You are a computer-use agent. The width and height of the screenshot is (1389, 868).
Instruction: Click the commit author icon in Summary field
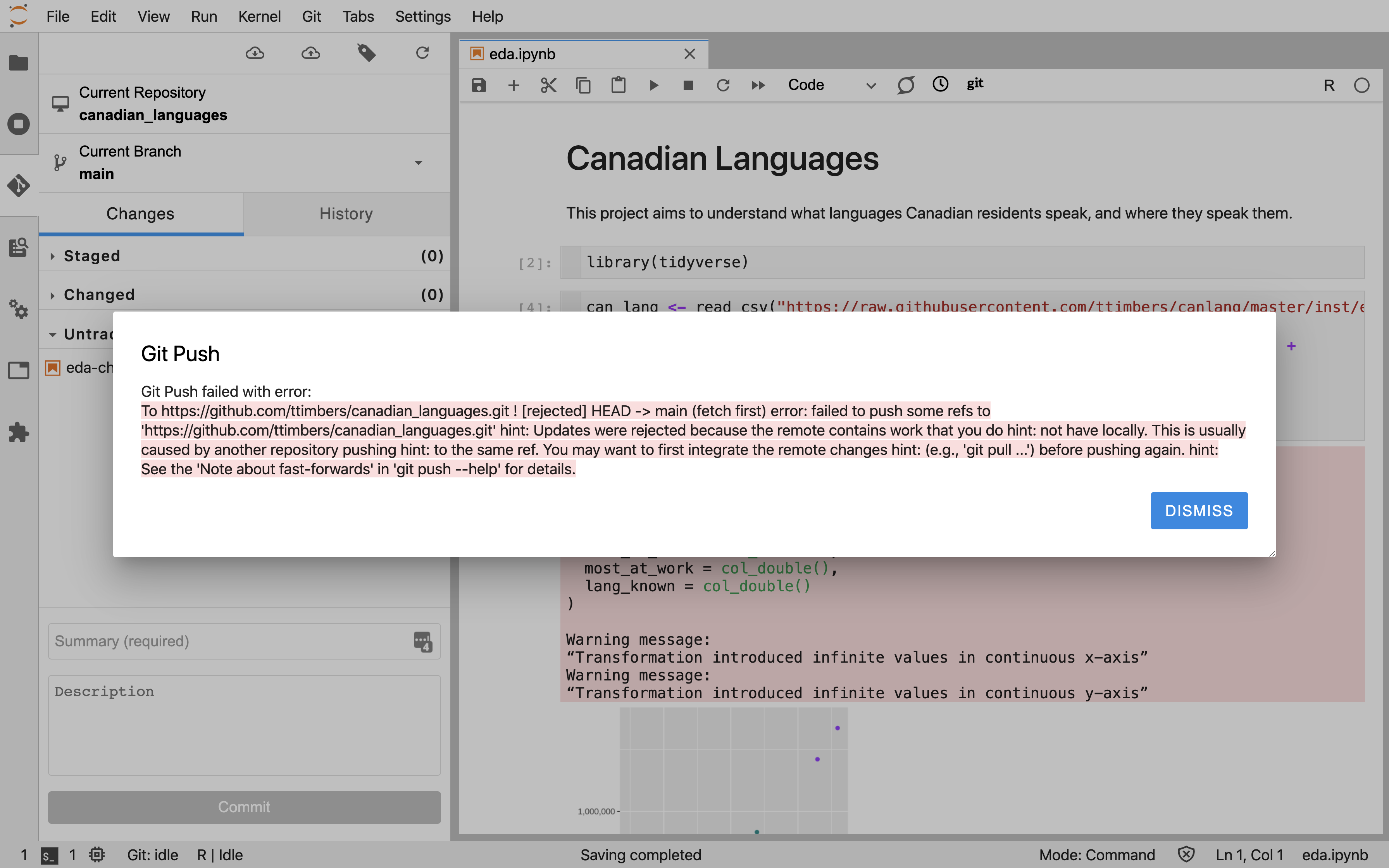(x=423, y=641)
